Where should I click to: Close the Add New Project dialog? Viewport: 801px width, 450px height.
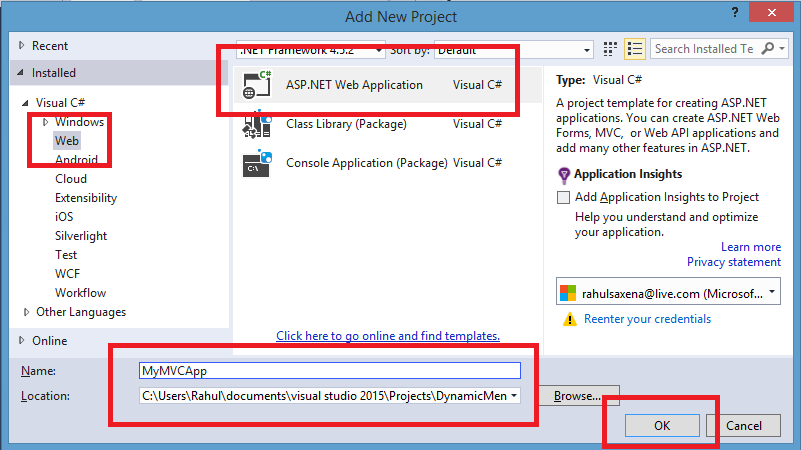click(771, 12)
